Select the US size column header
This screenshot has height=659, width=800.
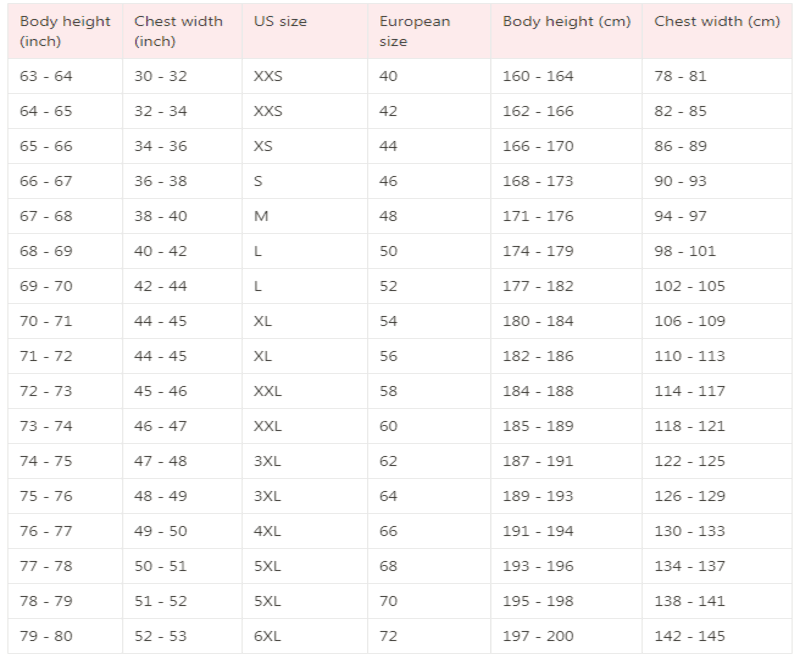point(305,31)
